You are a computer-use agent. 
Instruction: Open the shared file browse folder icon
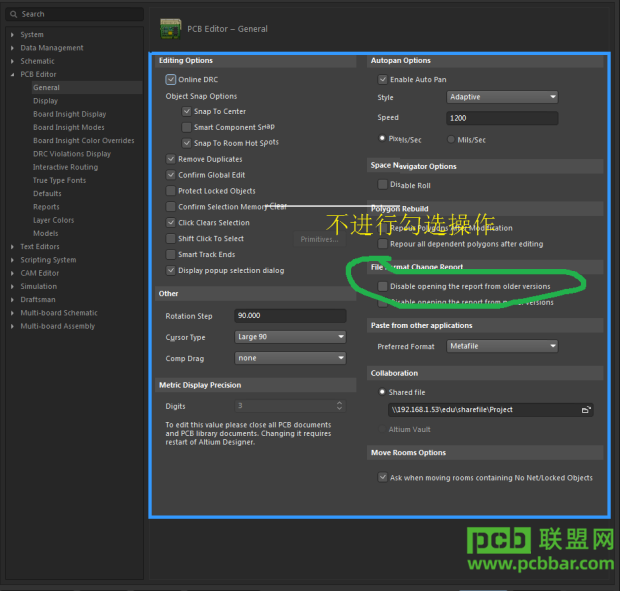[586, 410]
